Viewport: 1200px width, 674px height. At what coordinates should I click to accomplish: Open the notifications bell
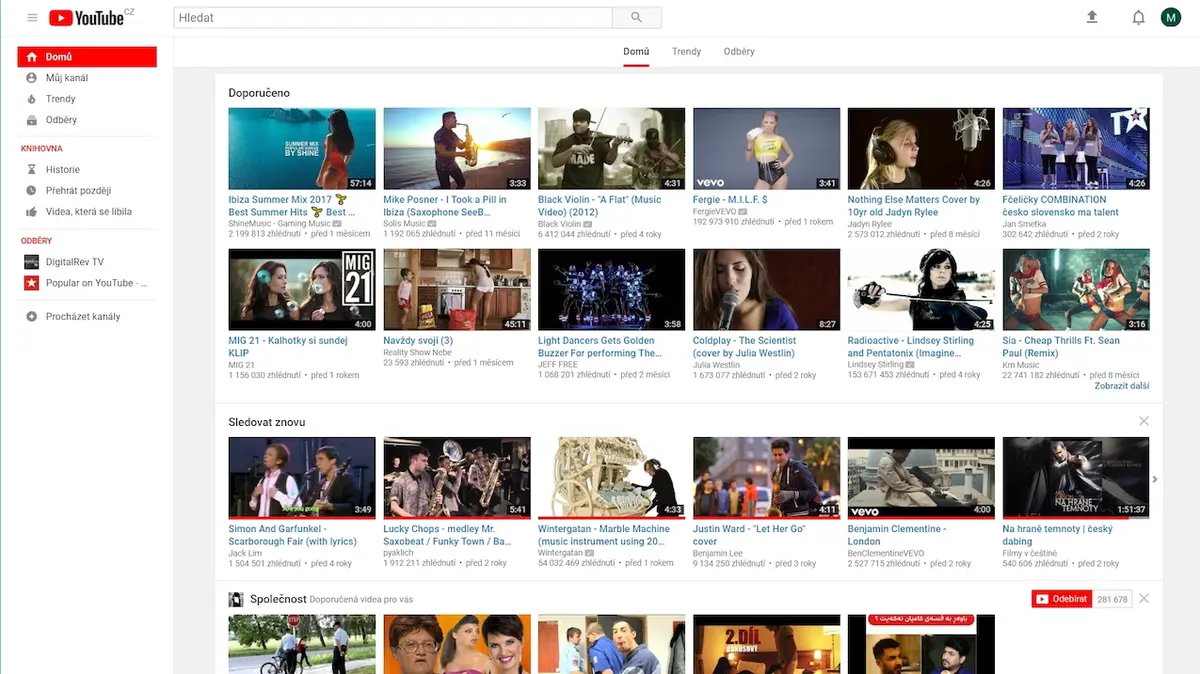click(1138, 17)
